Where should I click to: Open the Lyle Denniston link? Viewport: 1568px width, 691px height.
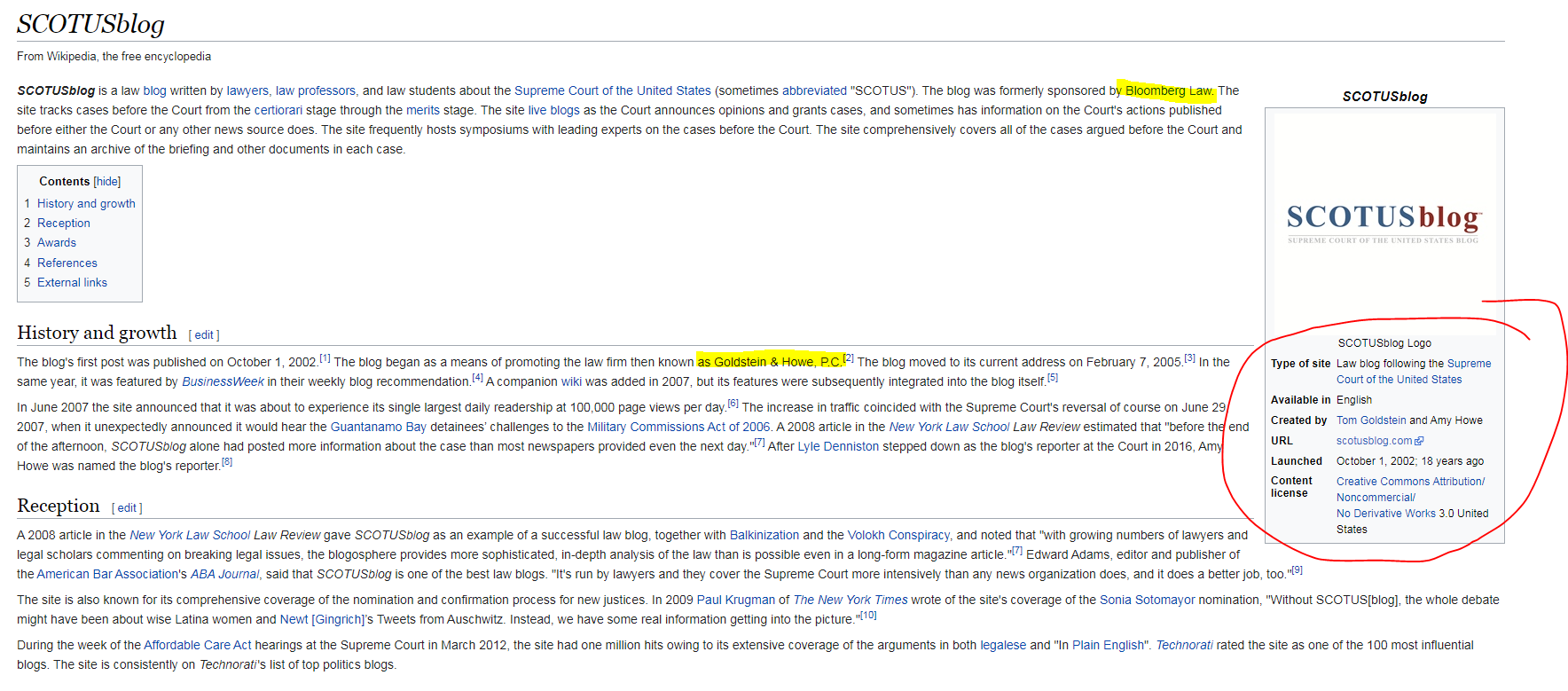838,446
